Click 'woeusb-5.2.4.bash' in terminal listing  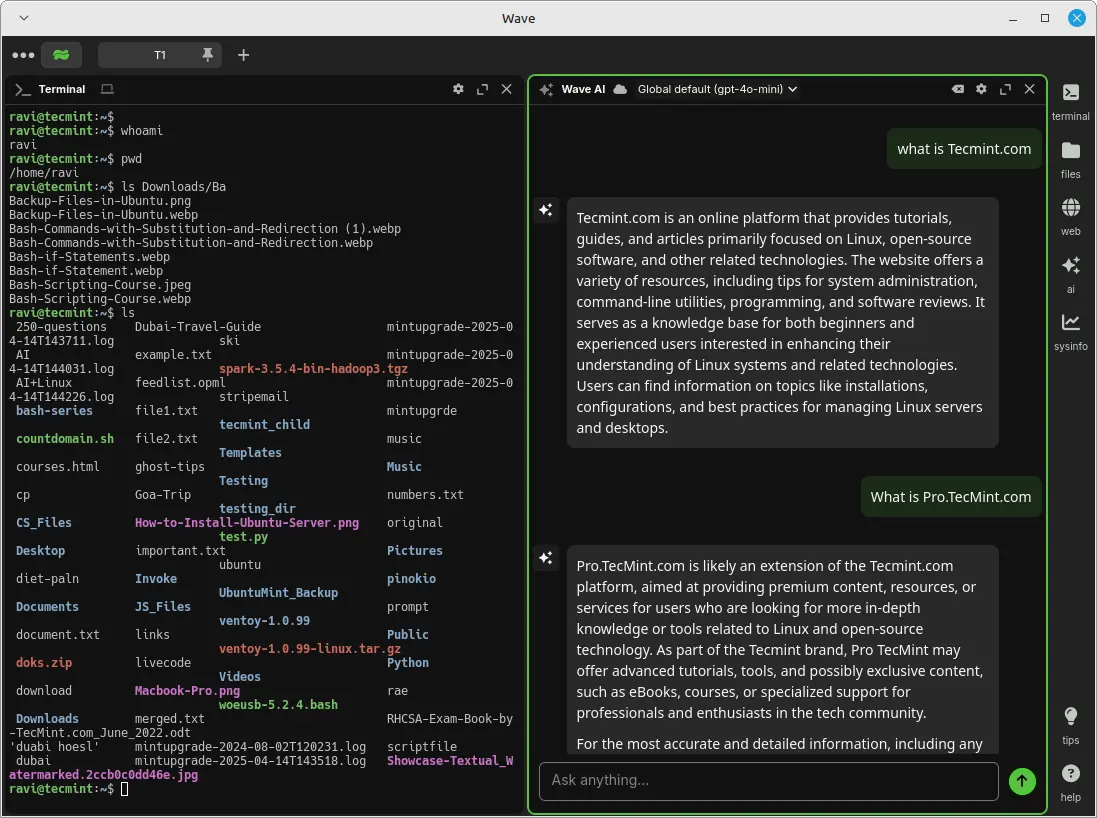click(278, 705)
